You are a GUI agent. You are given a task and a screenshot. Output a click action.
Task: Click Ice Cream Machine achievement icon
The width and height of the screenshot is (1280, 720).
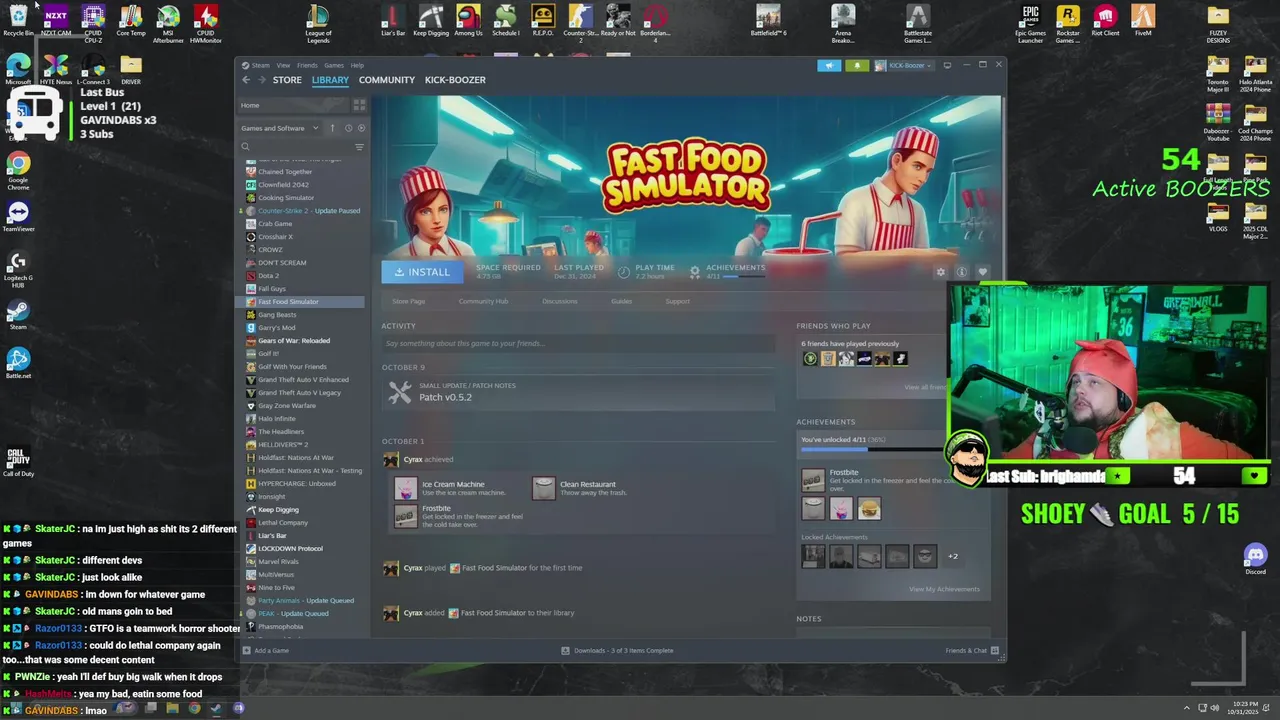click(405, 488)
